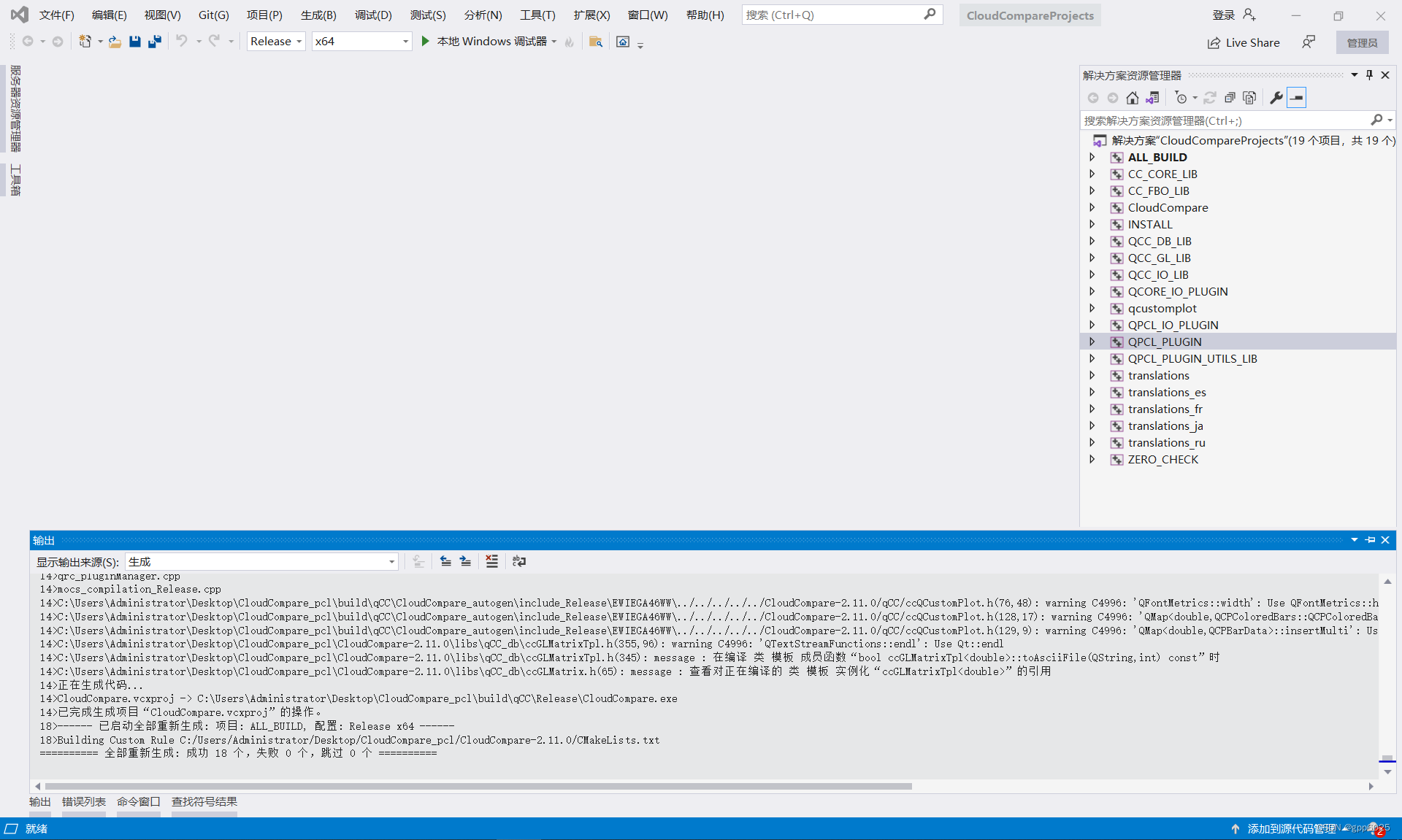The image size is (1402, 840).
Task: Select the CC_CORE_LIB project
Action: 1162,174
